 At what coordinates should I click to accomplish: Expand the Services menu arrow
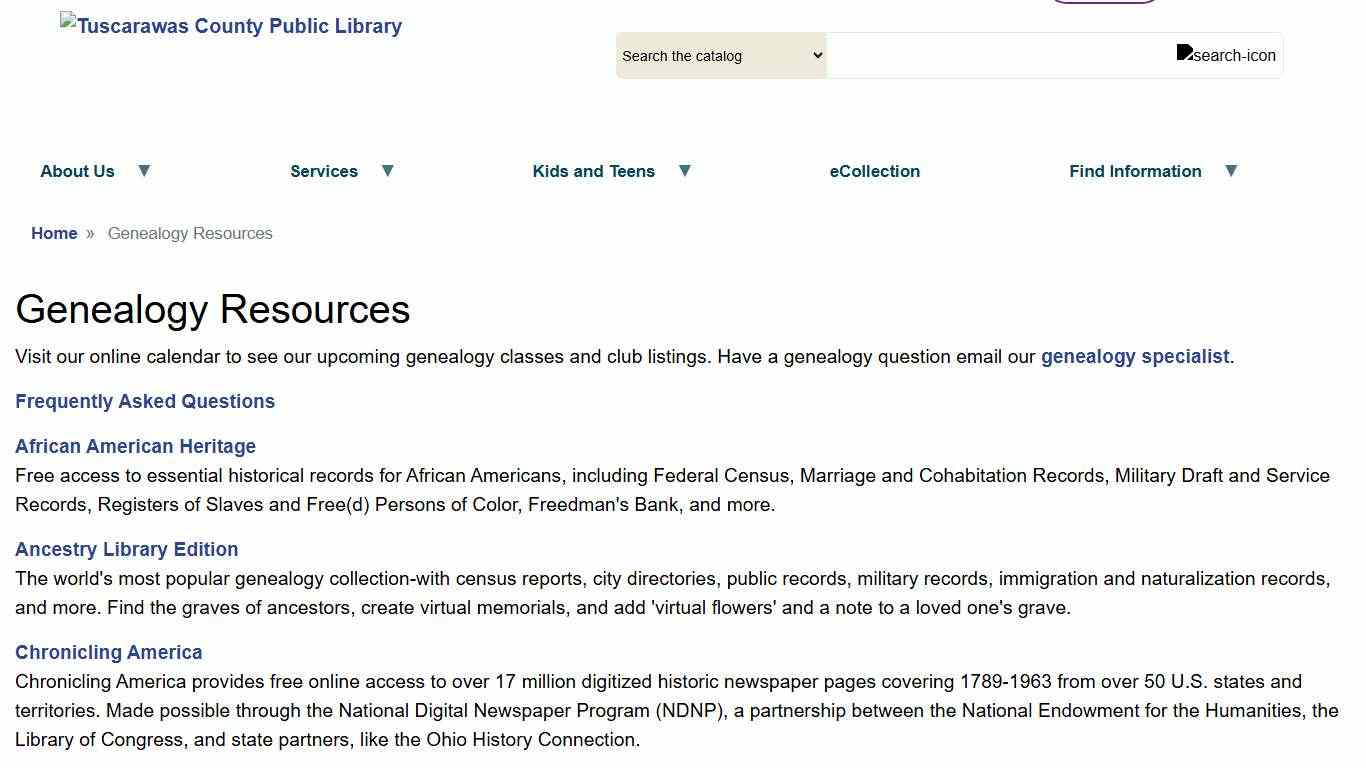pyautogui.click(x=387, y=171)
